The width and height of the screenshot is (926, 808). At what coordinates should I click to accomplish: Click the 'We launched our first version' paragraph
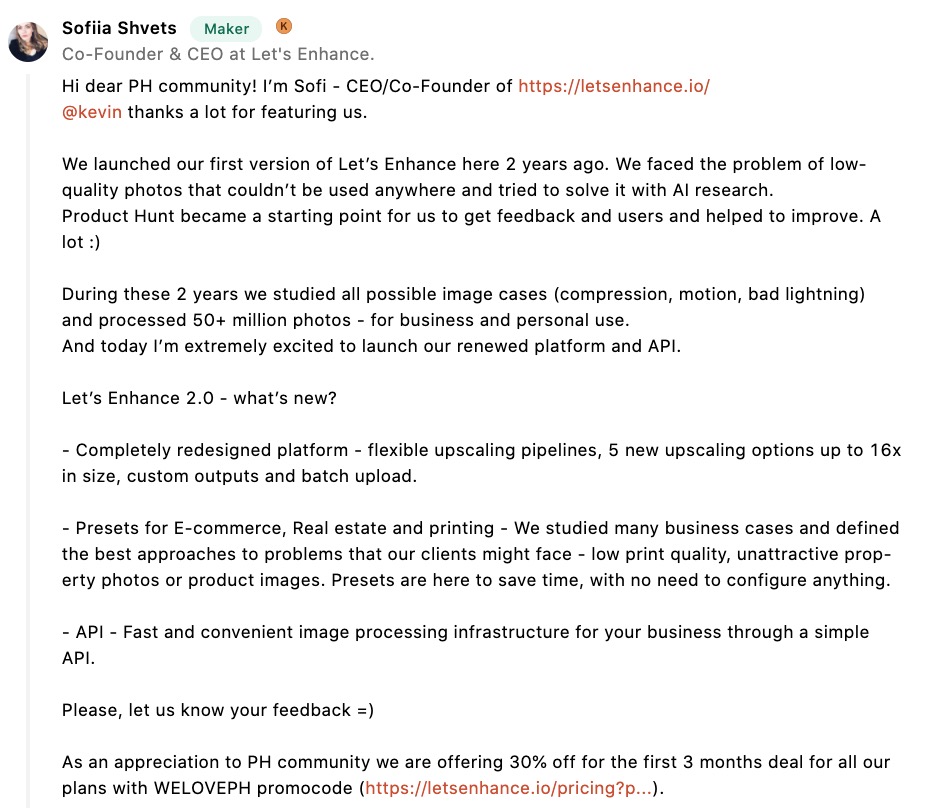464,177
